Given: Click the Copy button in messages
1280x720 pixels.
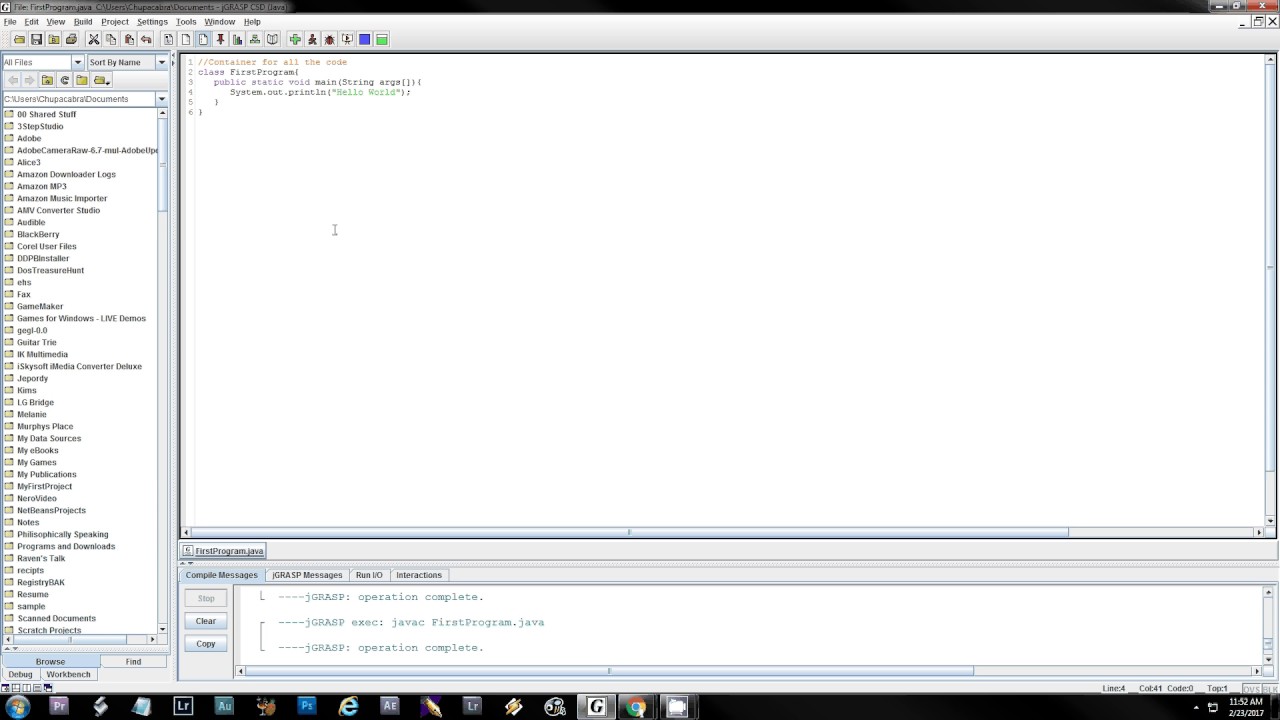Looking at the screenshot, I should pos(206,644).
